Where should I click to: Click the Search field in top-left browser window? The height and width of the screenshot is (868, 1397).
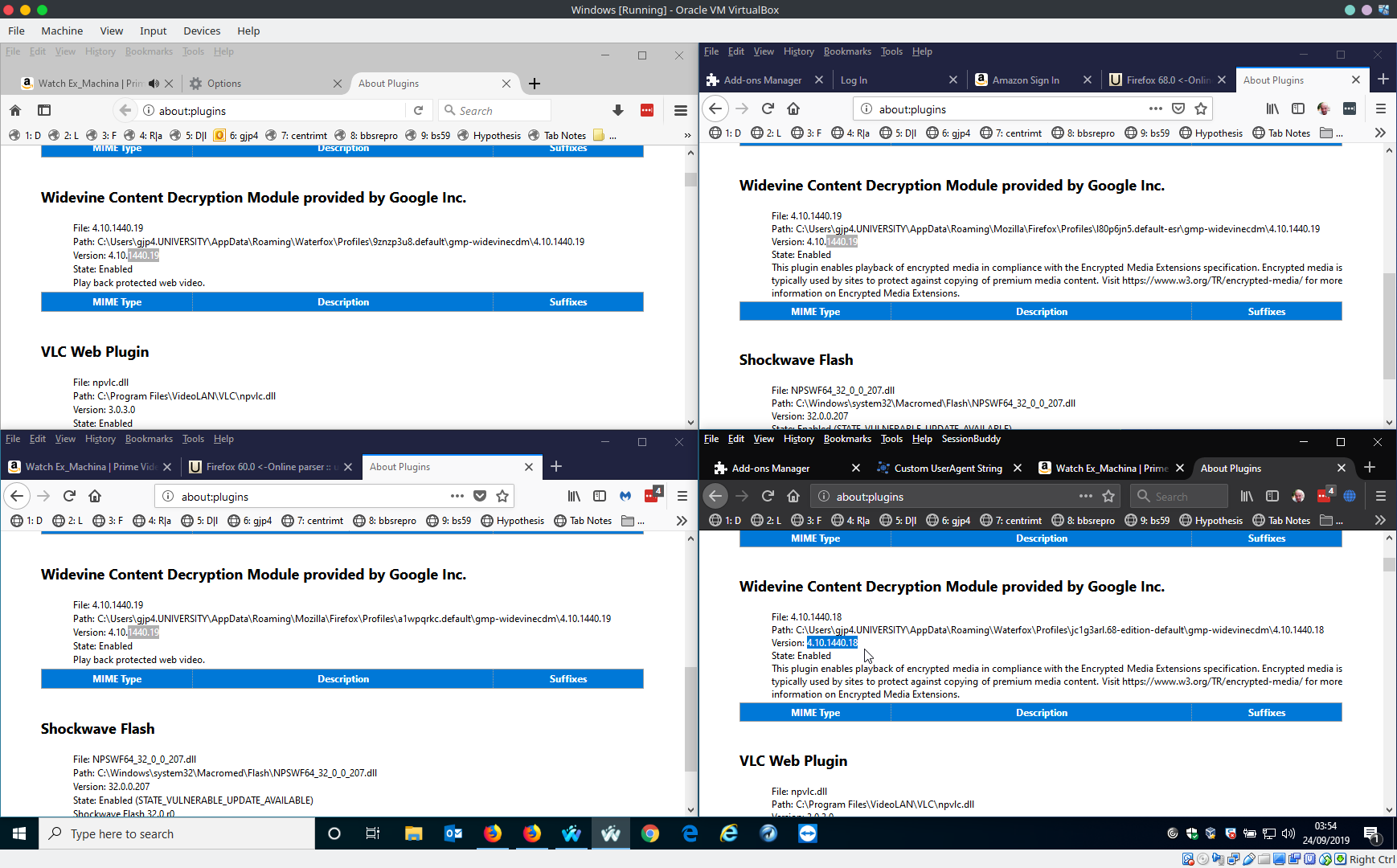(495, 110)
